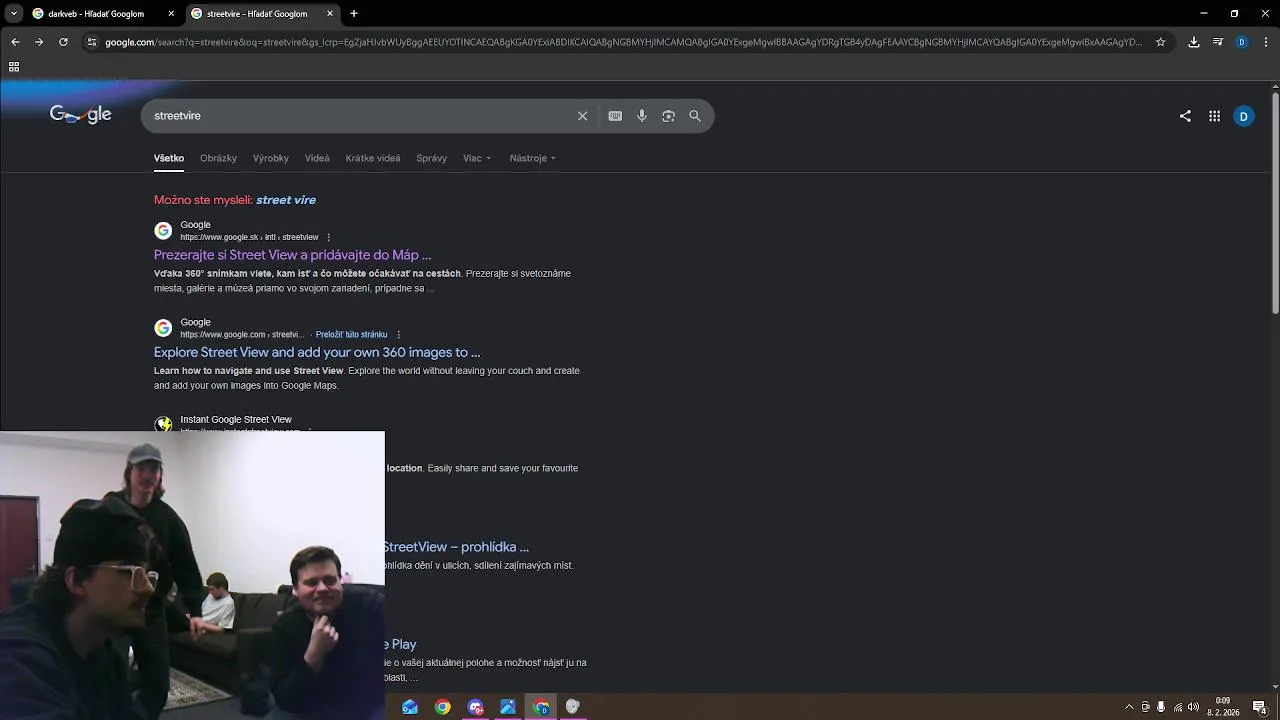
Task: Open the Chrome profile button
Action: coord(1242,42)
